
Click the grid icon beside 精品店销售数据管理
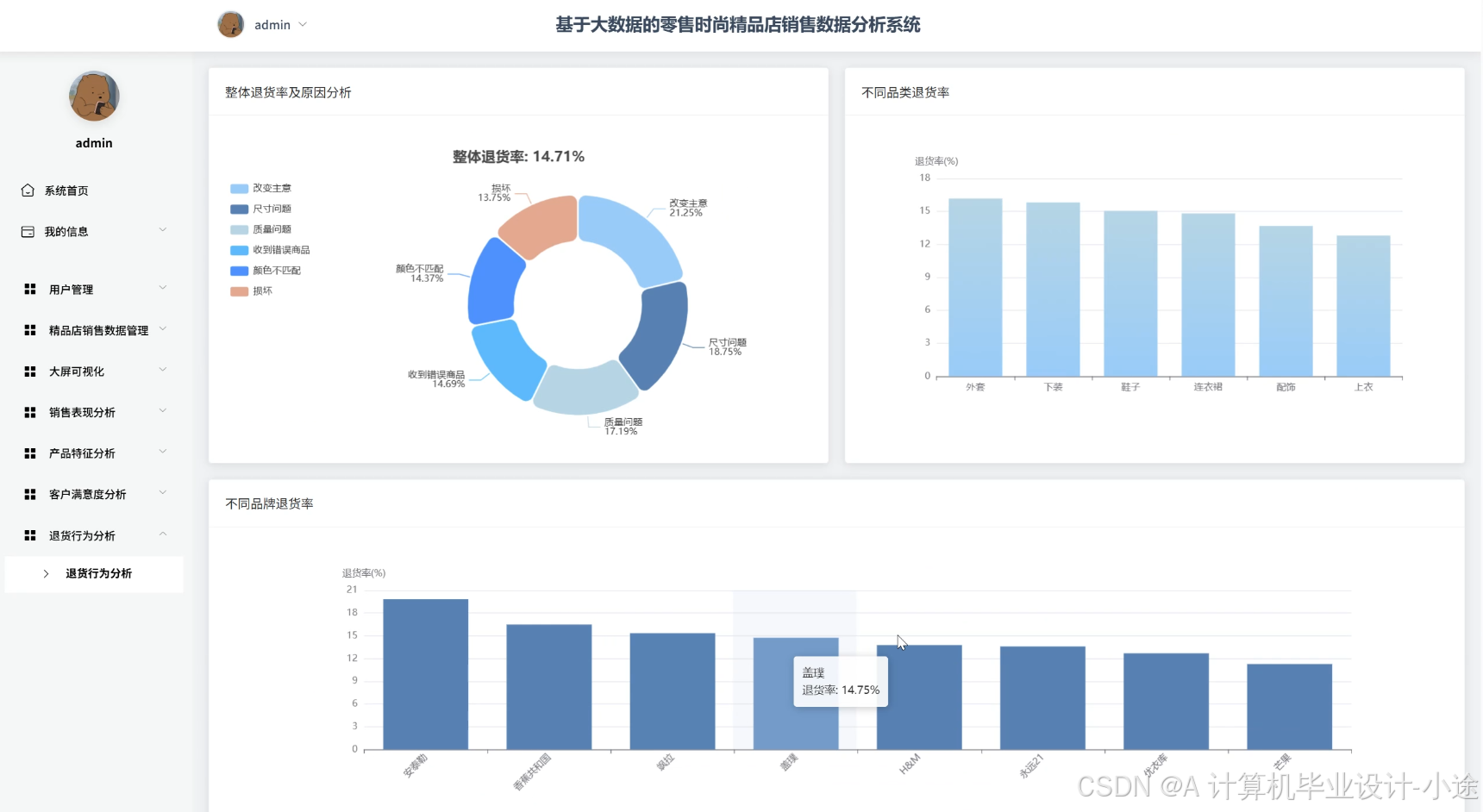(30, 330)
